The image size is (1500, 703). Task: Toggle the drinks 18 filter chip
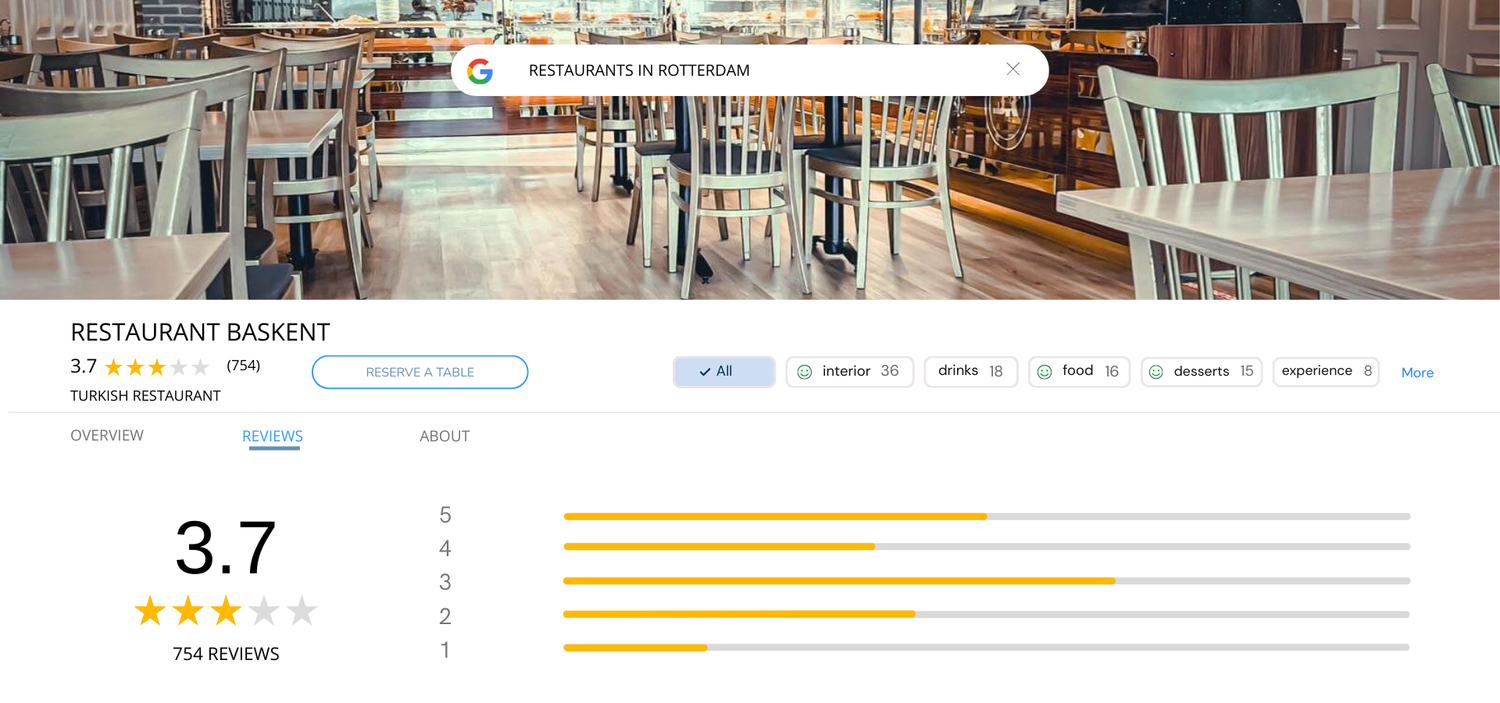pos(970,371)
